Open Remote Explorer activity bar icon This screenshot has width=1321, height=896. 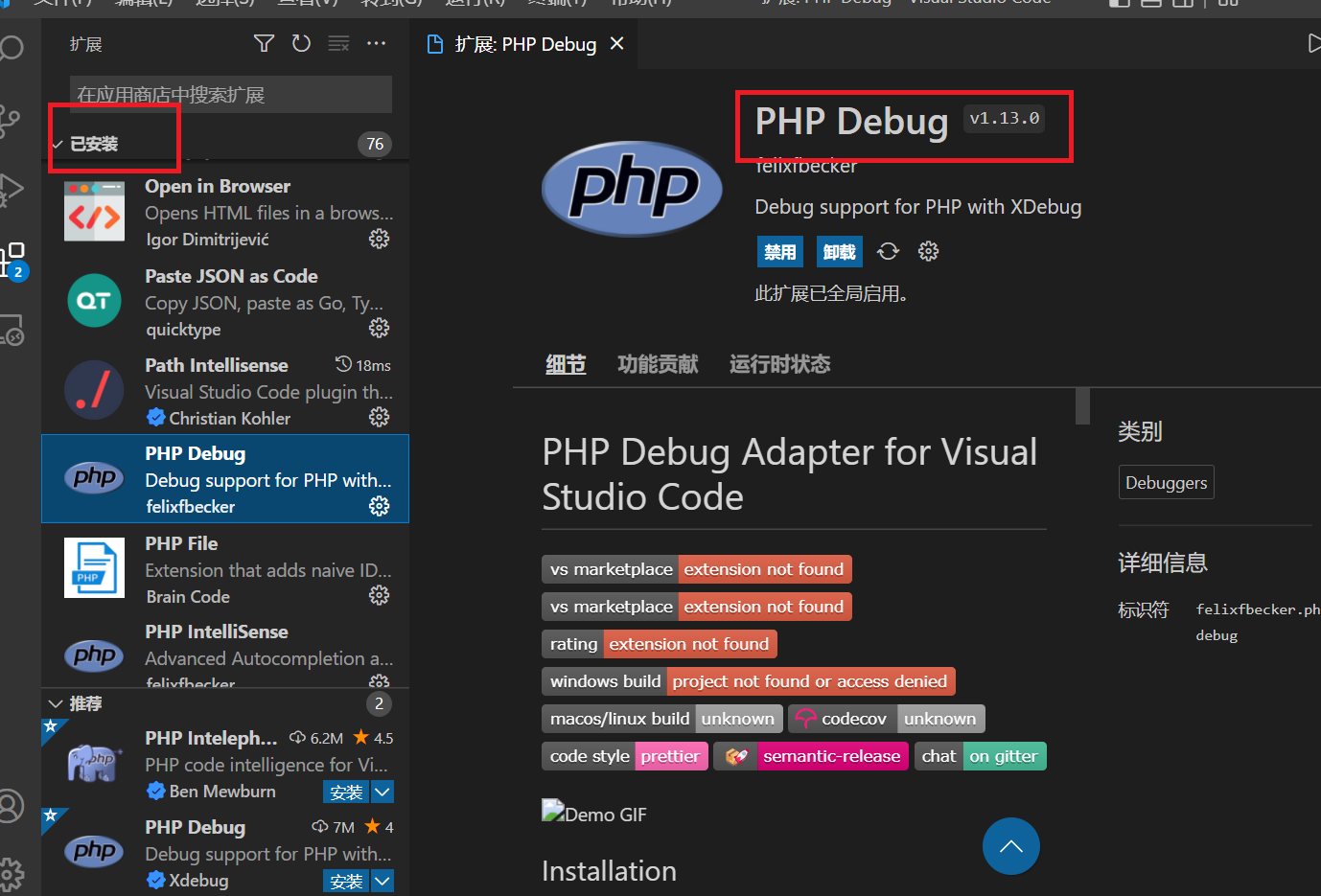12,330
